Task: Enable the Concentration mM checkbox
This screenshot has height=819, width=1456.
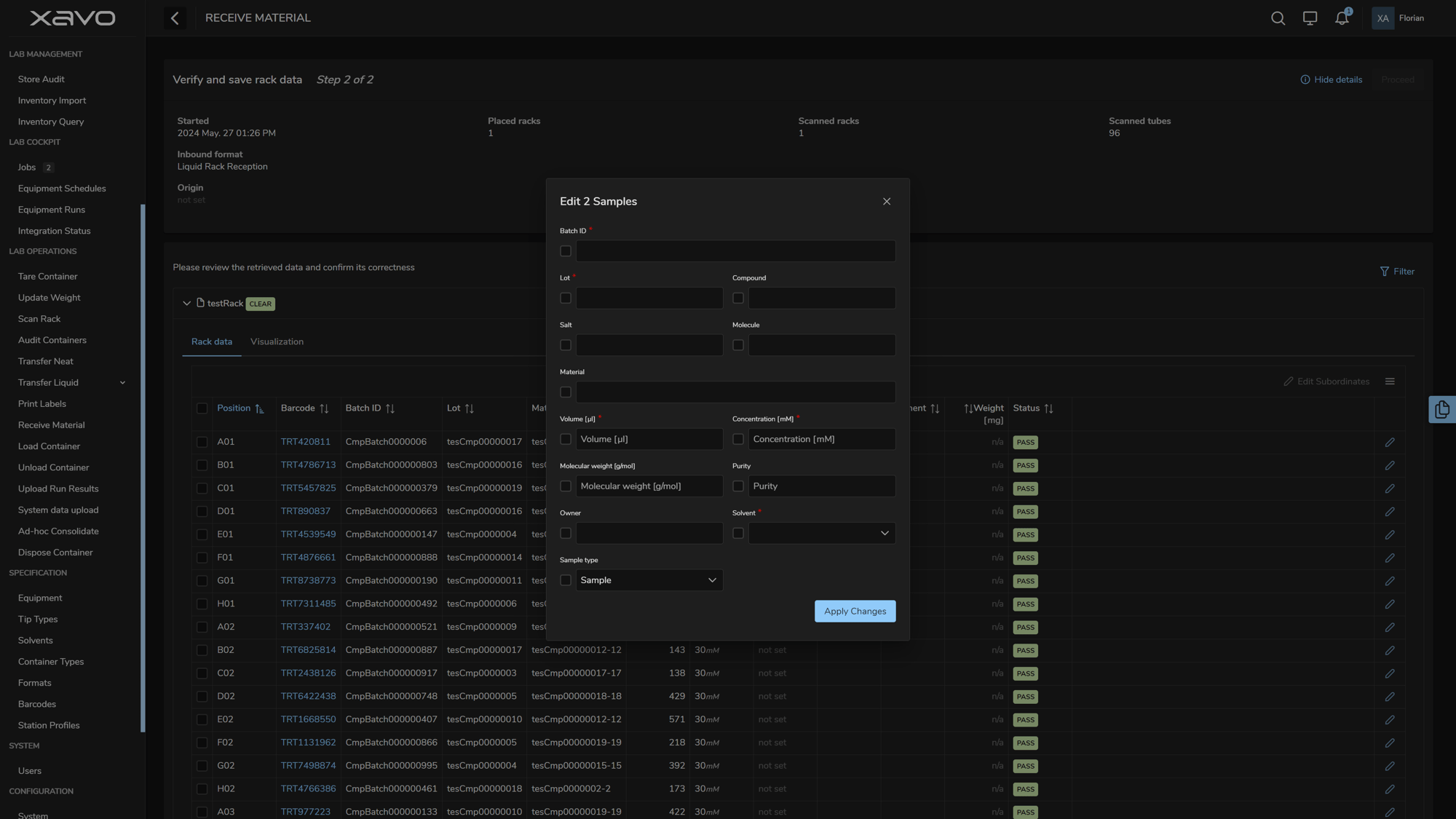Action: tap(738, 439)
